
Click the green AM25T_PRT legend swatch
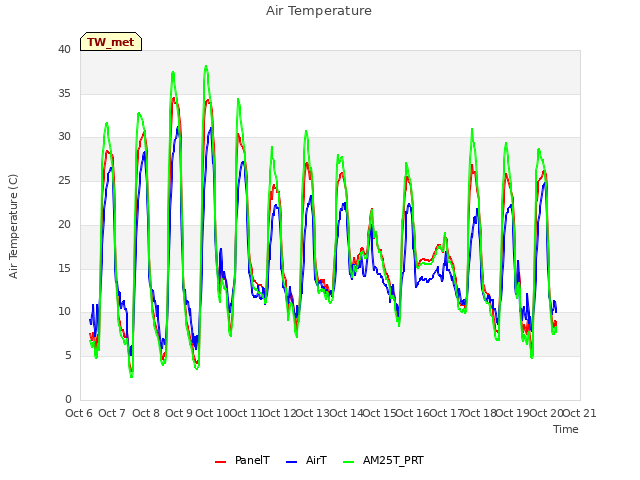coord(349,462)
